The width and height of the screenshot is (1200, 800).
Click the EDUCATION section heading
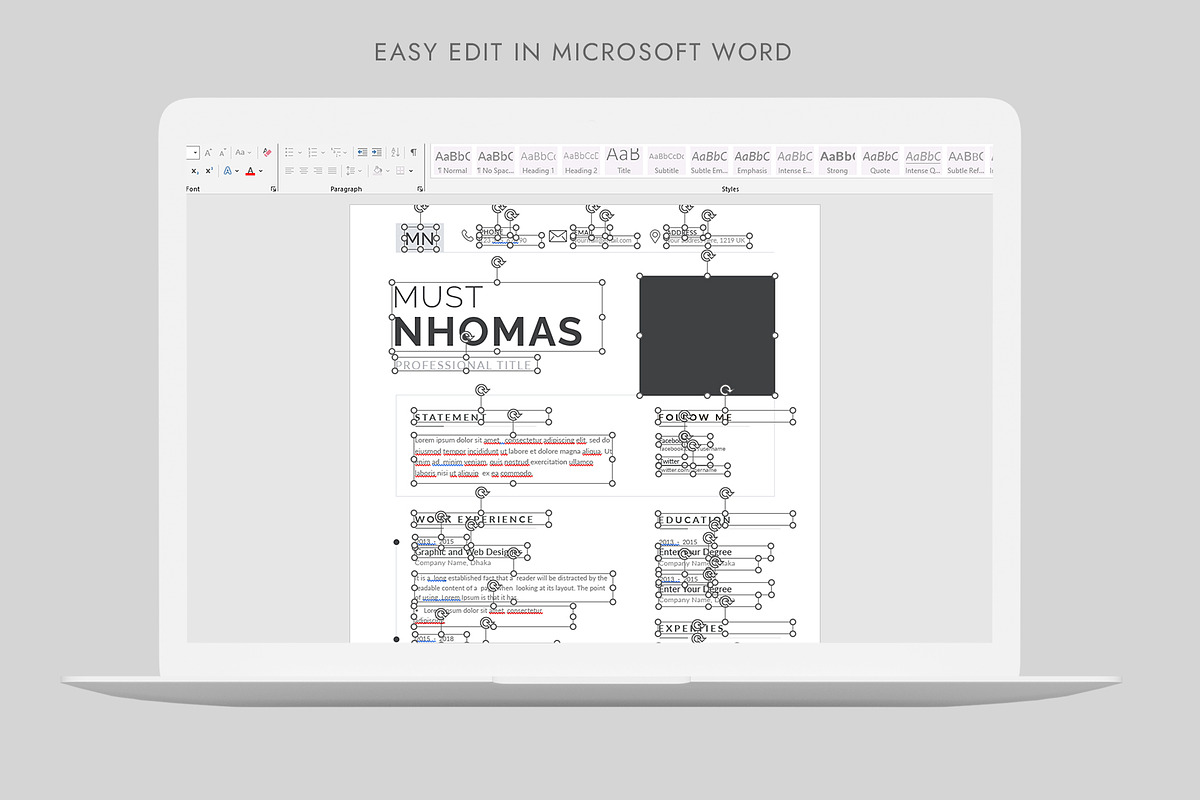694,520
